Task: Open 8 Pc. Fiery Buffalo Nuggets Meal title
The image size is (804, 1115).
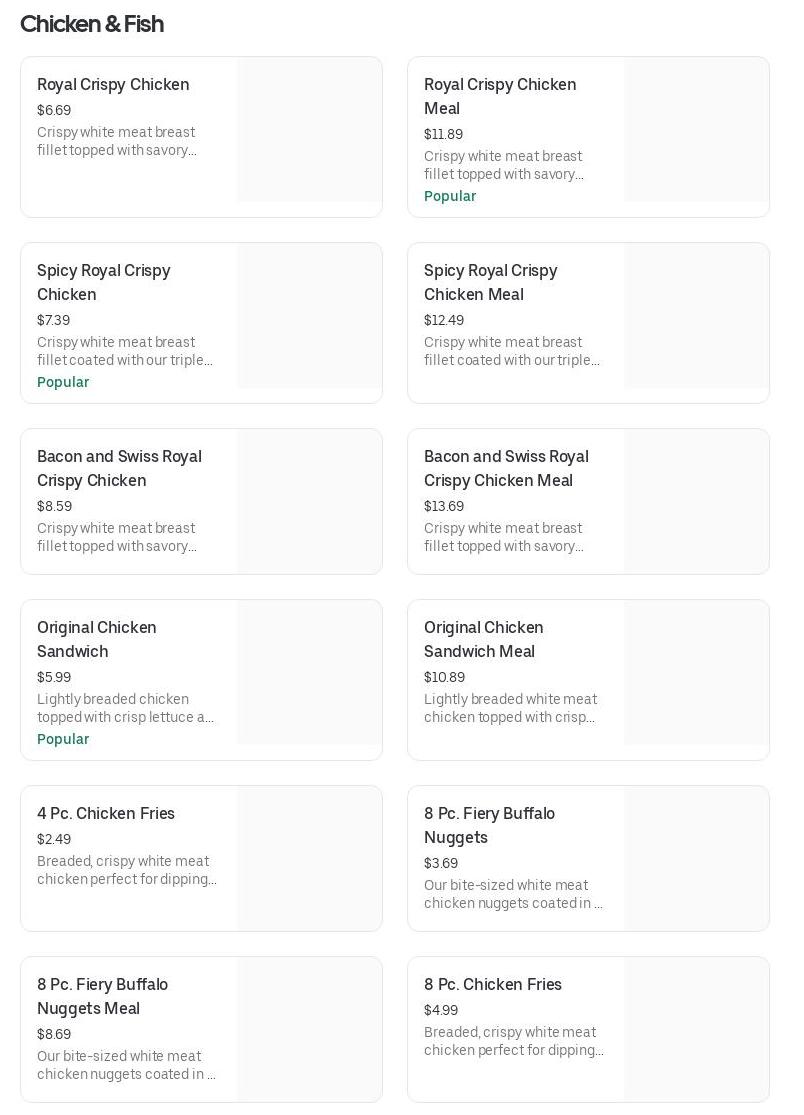Action: tap(102, 996)
